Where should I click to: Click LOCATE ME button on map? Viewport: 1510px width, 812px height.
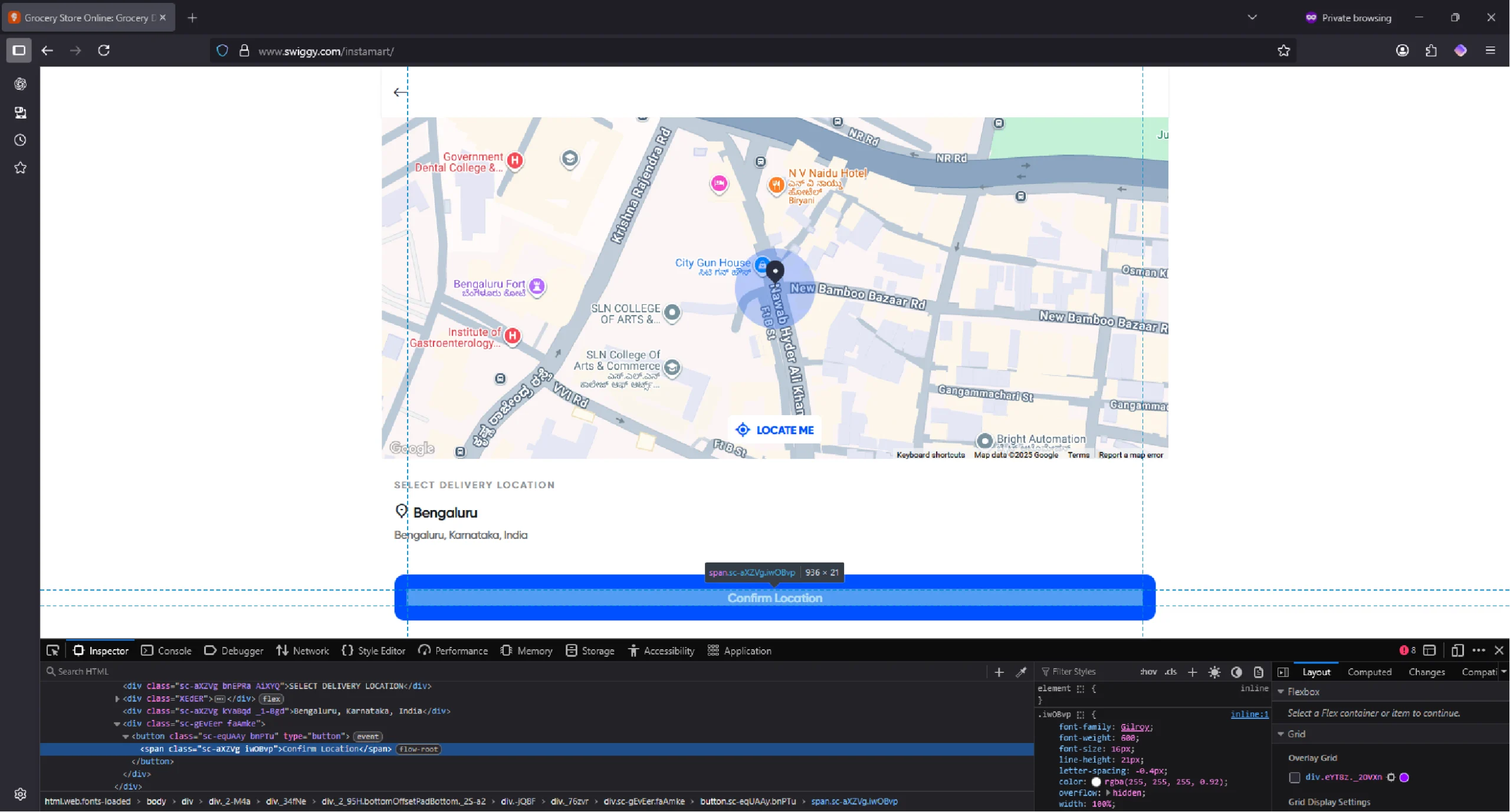point(774,430)
